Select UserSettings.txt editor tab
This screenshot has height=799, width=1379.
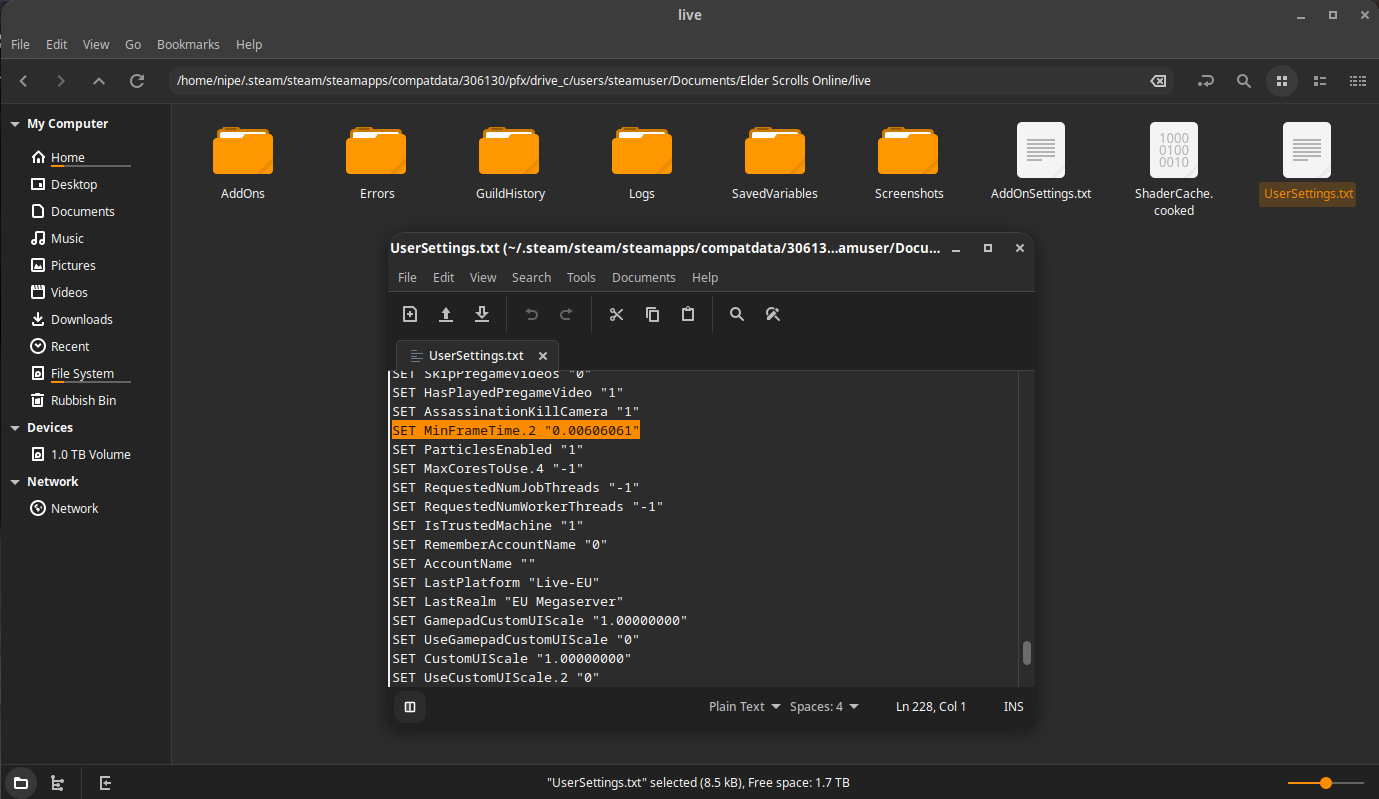click(477, 355)
